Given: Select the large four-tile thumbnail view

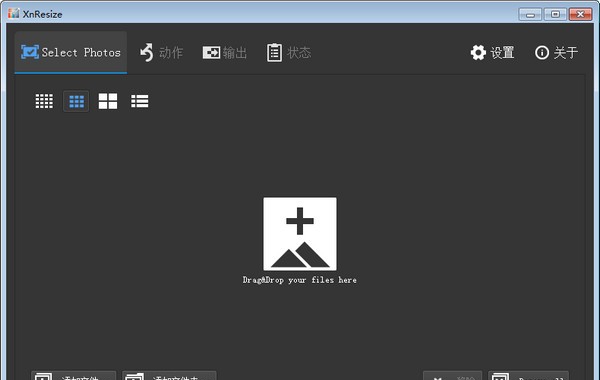Looking at the screenshot, I should tap(108, 101).
